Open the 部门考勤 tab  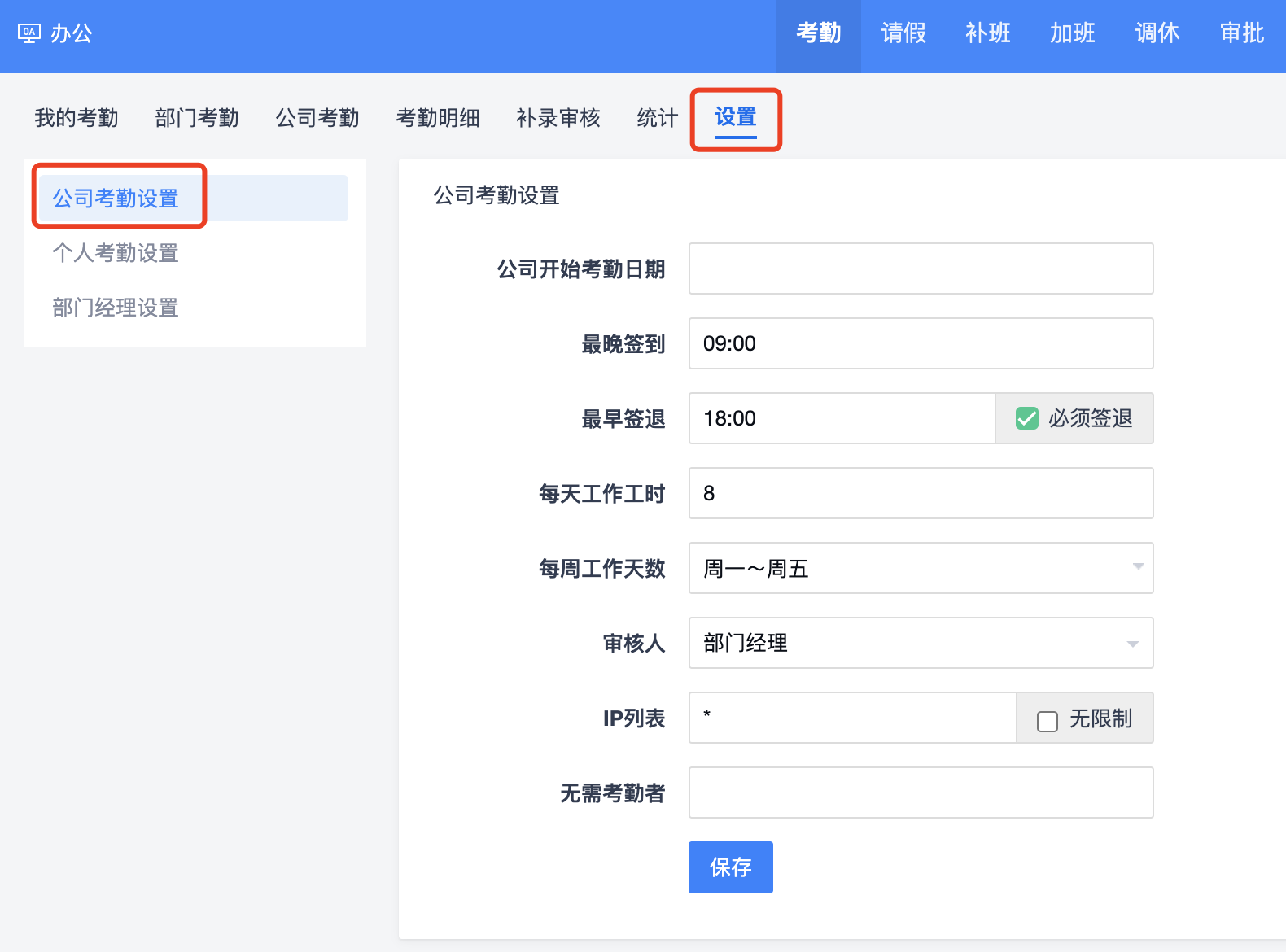click(197, 118)
